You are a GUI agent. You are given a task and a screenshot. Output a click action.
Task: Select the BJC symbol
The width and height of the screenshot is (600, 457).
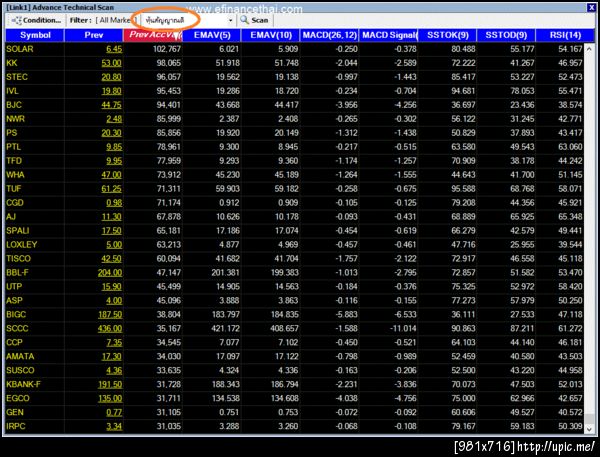(x=14, y=105)
